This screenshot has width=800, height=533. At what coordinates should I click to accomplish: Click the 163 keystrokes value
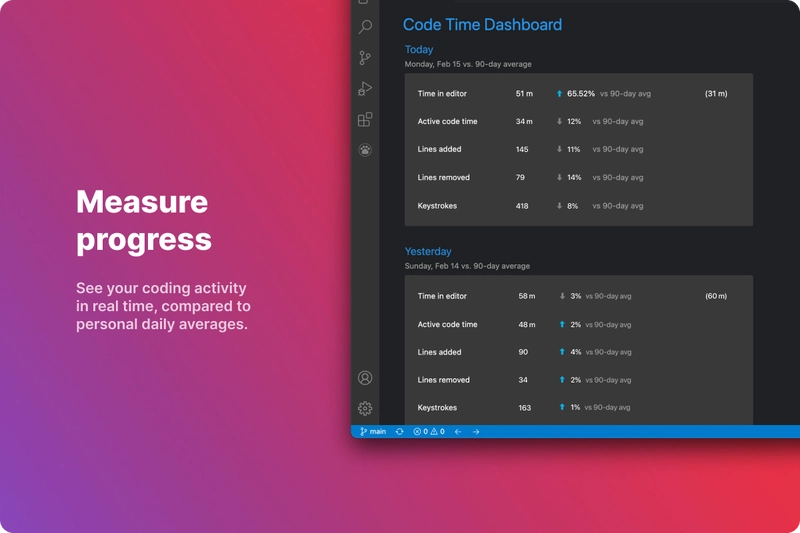pyautogui.click(x=524, y=408)
